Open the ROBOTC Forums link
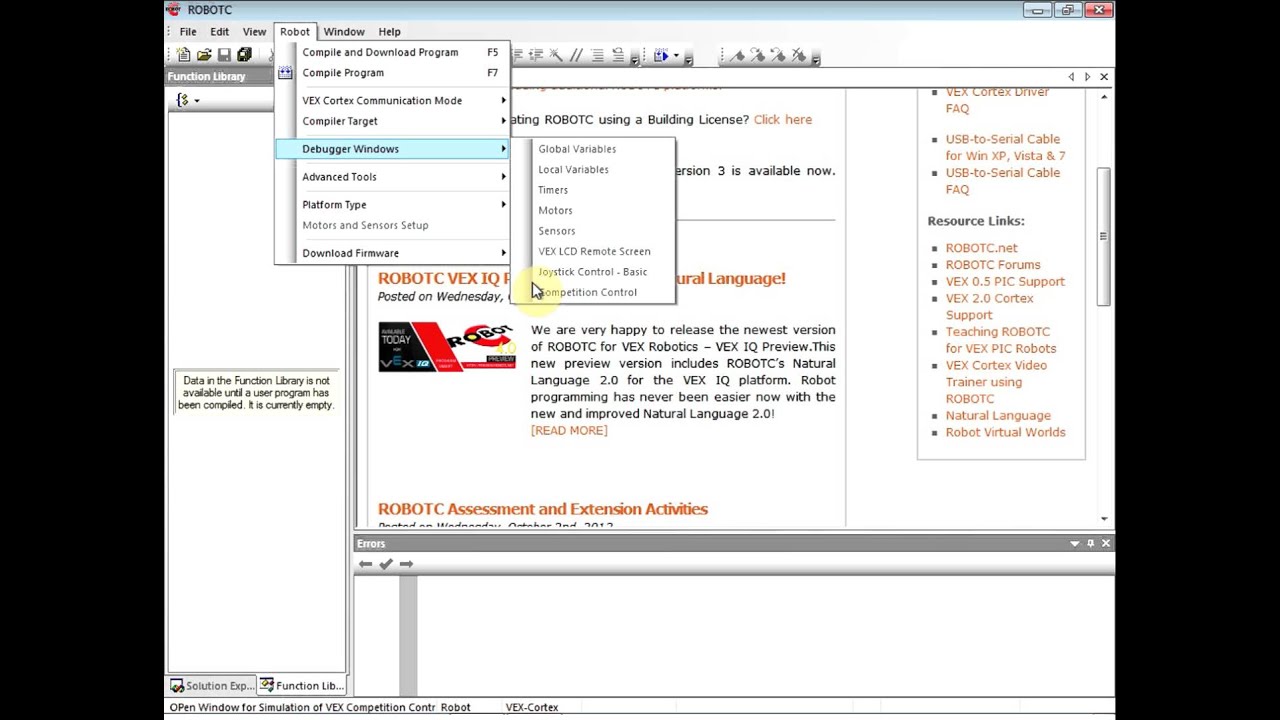 click(993, 265)
